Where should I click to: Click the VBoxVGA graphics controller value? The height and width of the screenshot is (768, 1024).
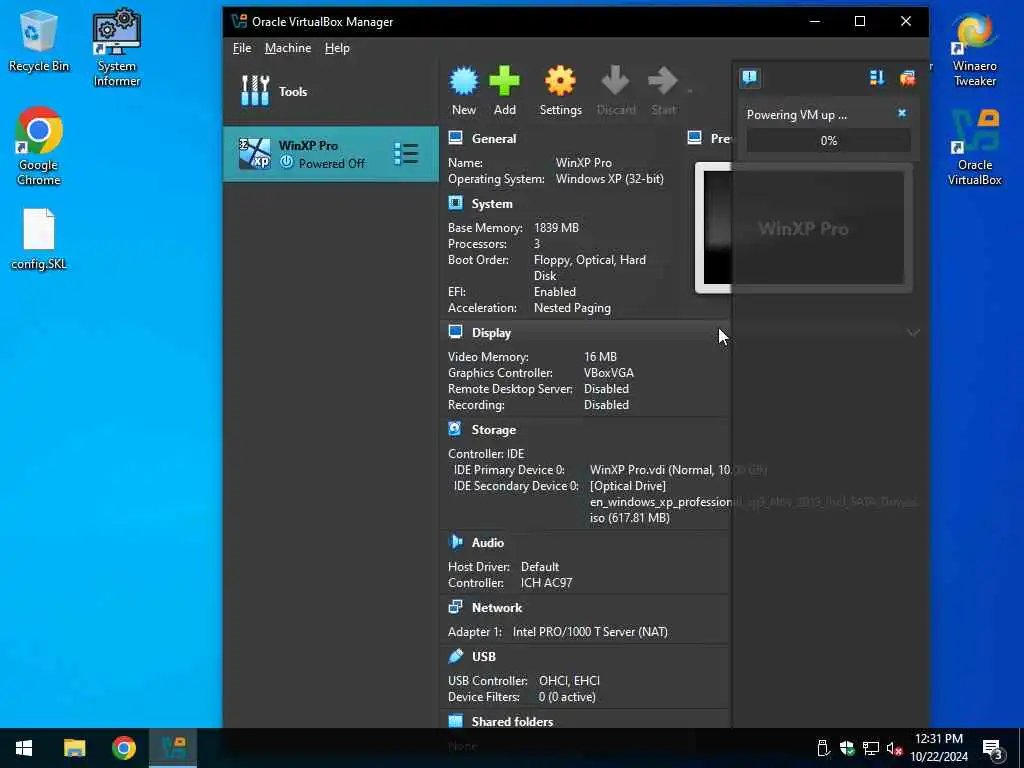click(x=608, y=373)
